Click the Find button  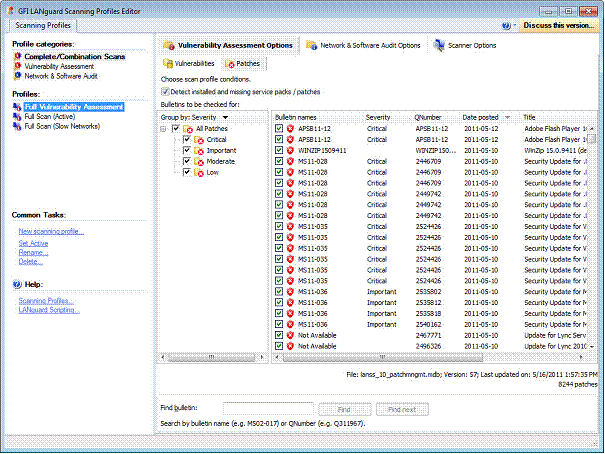point(345,409)
